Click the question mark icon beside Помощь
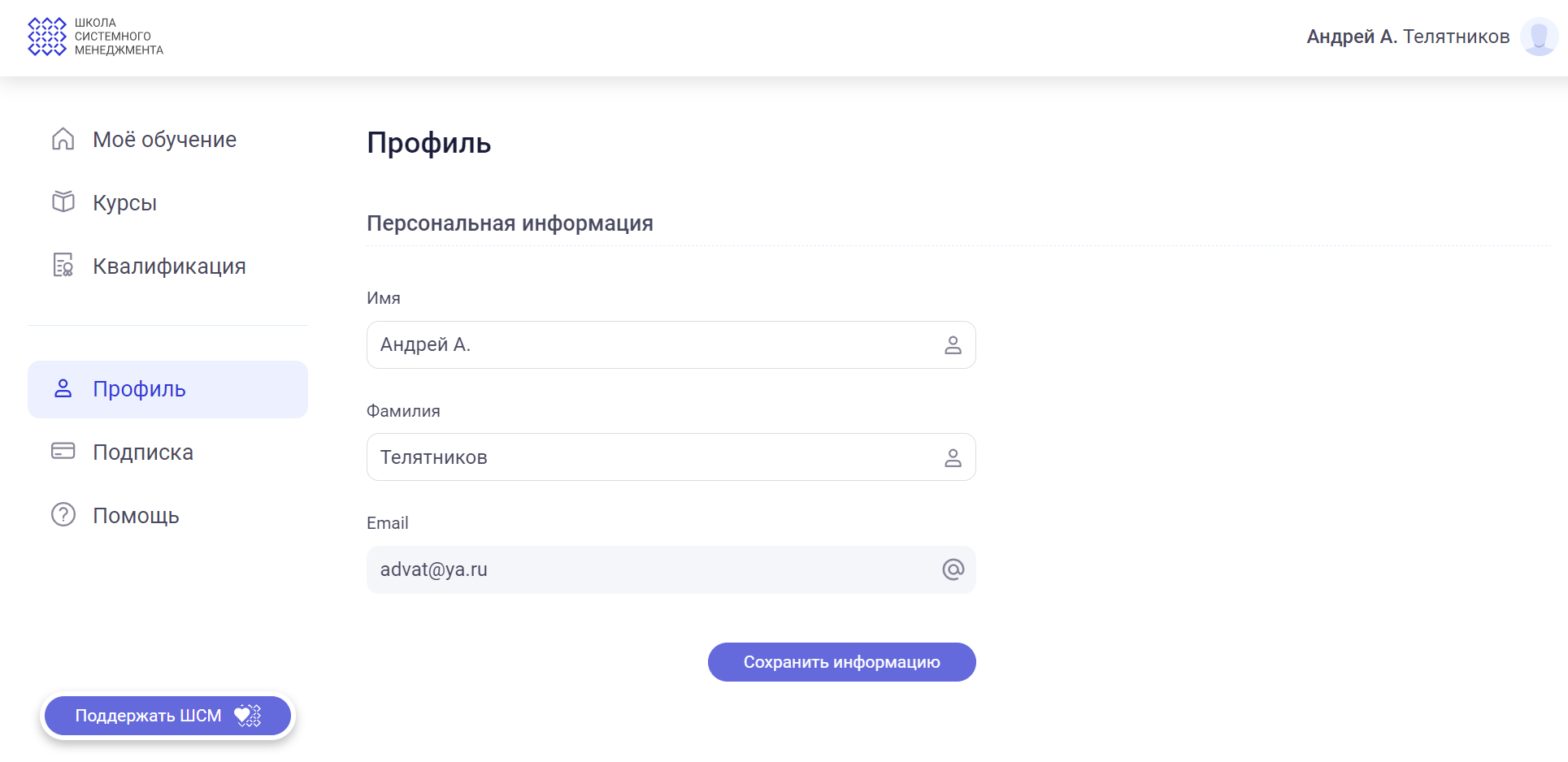Viewport: 1568px width, 762px height. coord(63,515)
